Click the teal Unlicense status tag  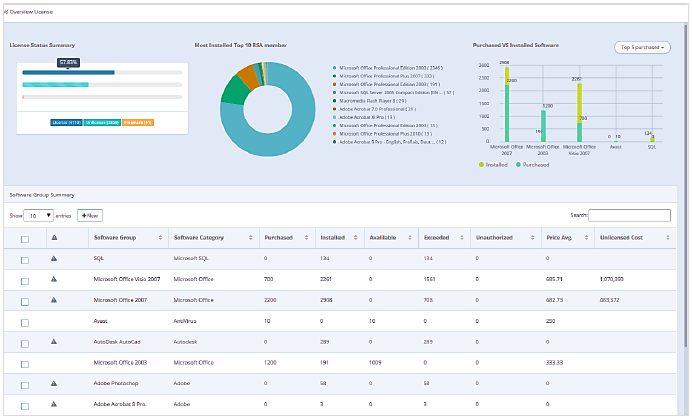pos(102,122)
